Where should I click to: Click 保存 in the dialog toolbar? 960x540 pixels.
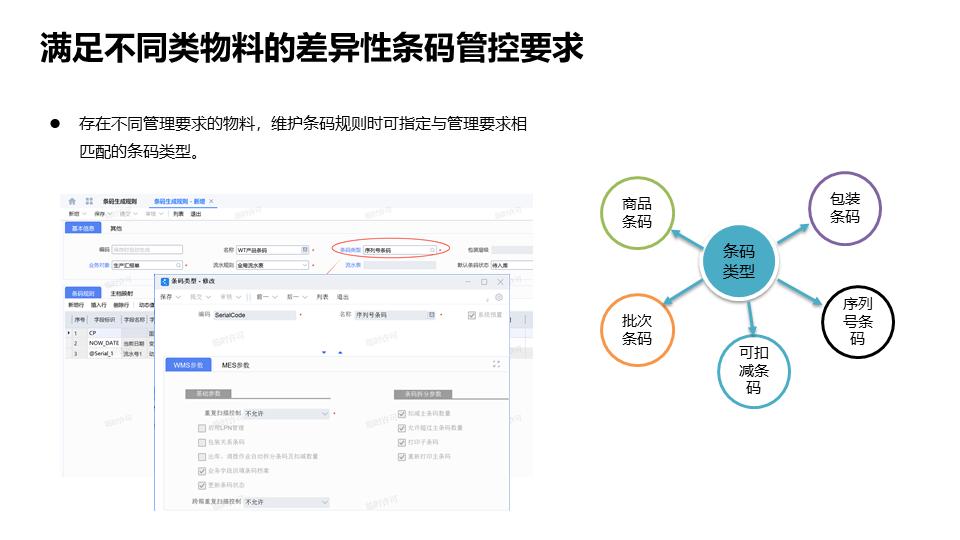tap(169, 297)
